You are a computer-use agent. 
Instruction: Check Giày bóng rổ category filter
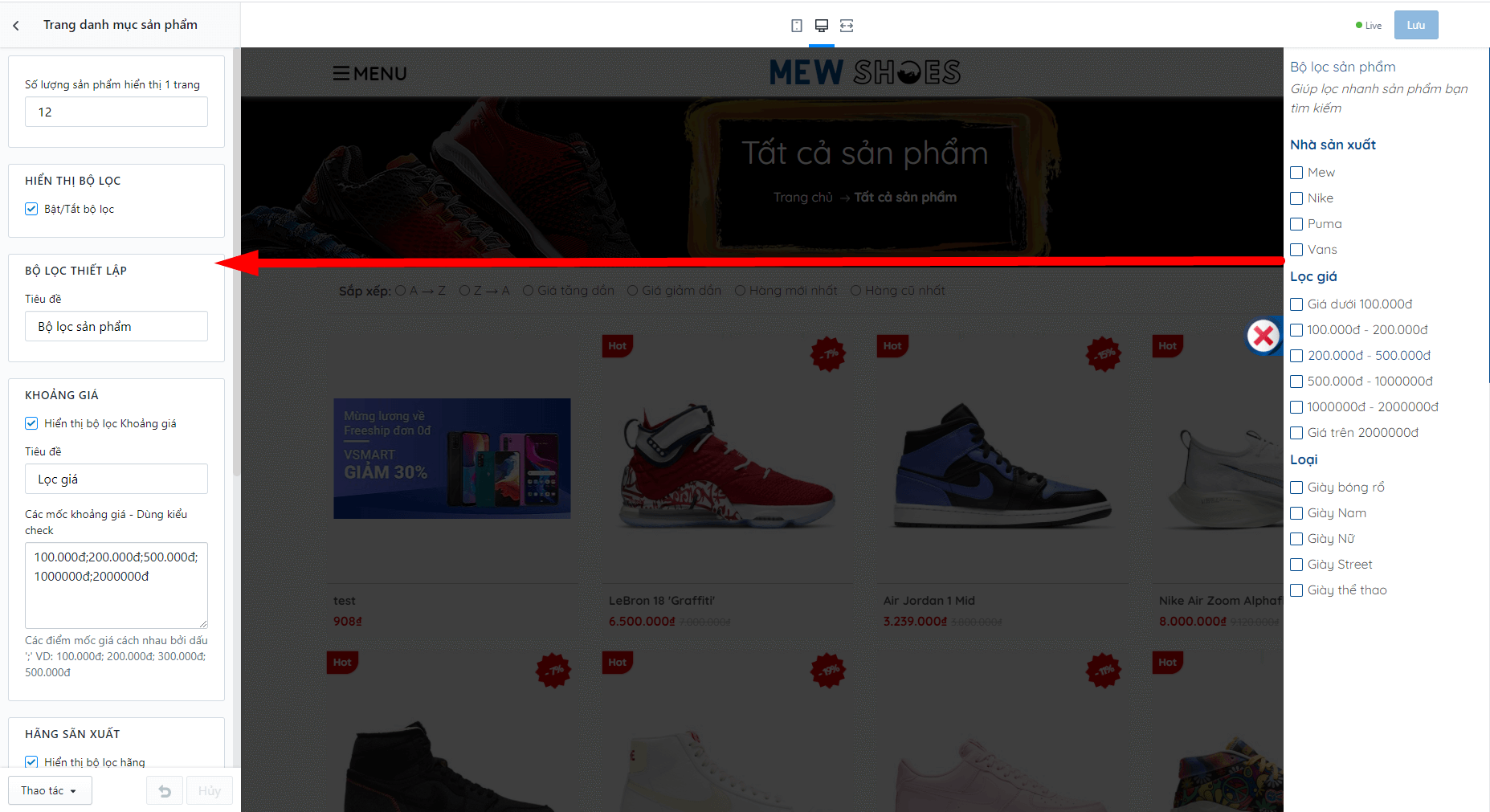click(1296, 488)
